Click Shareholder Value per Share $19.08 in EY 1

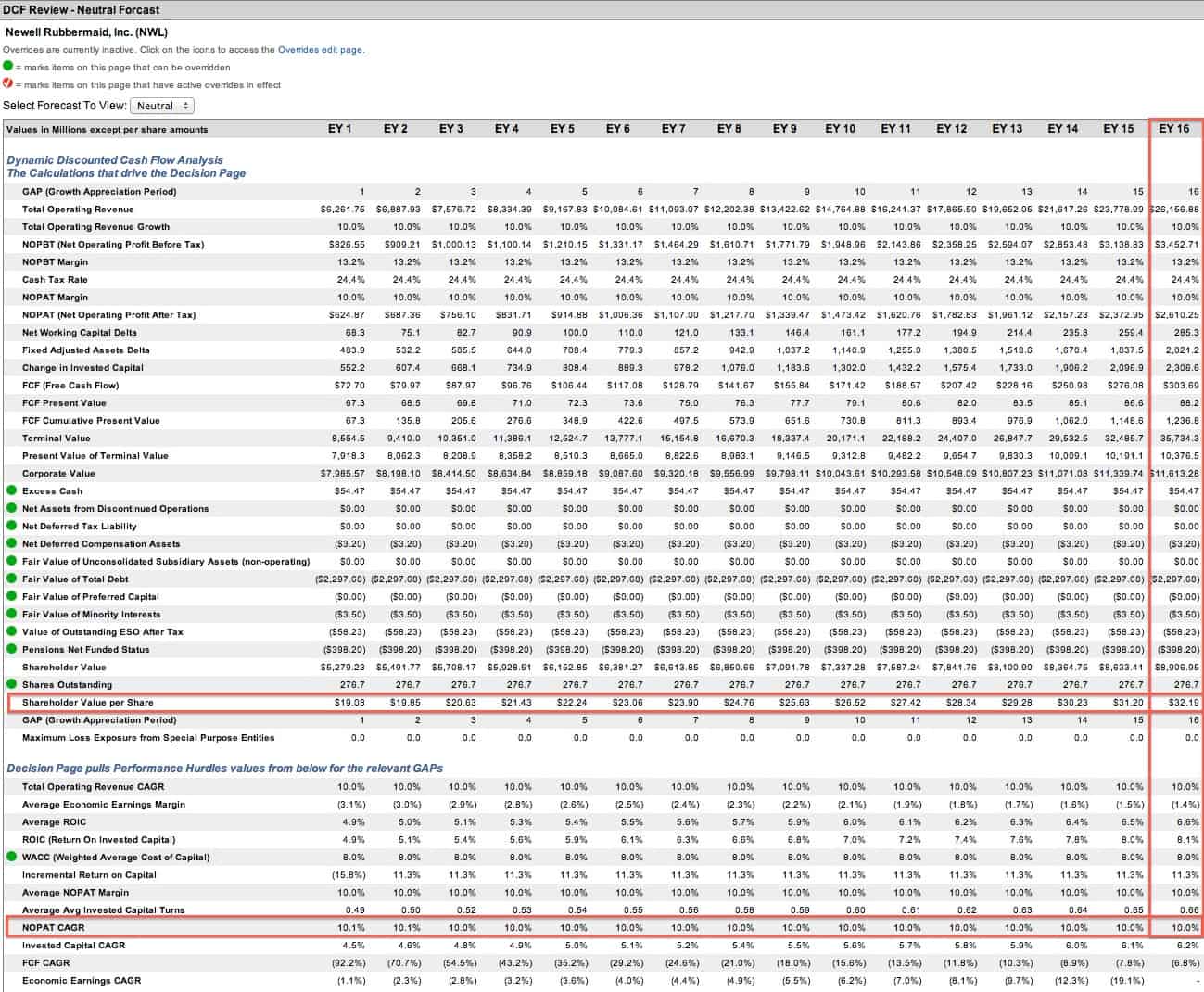point(349,703)
